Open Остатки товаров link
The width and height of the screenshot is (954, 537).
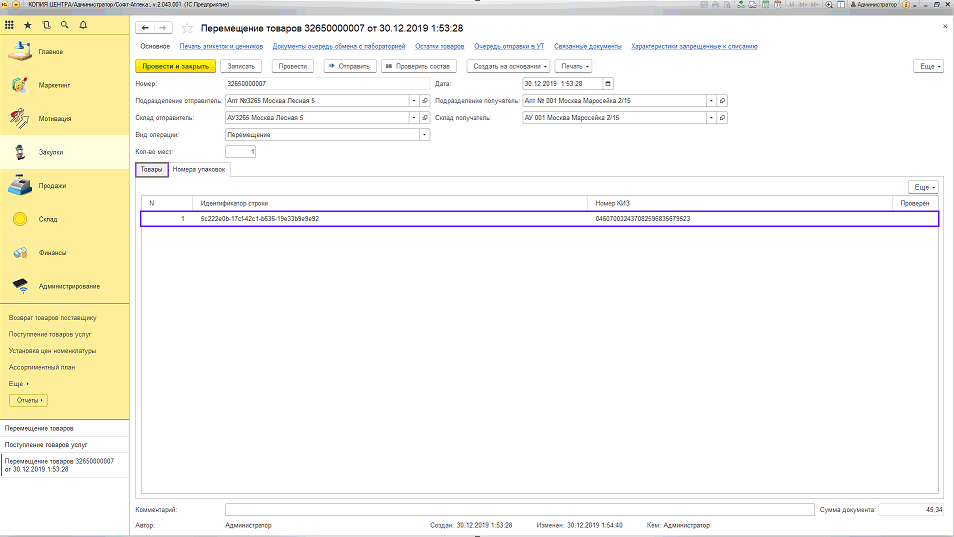tap(439, 46)
